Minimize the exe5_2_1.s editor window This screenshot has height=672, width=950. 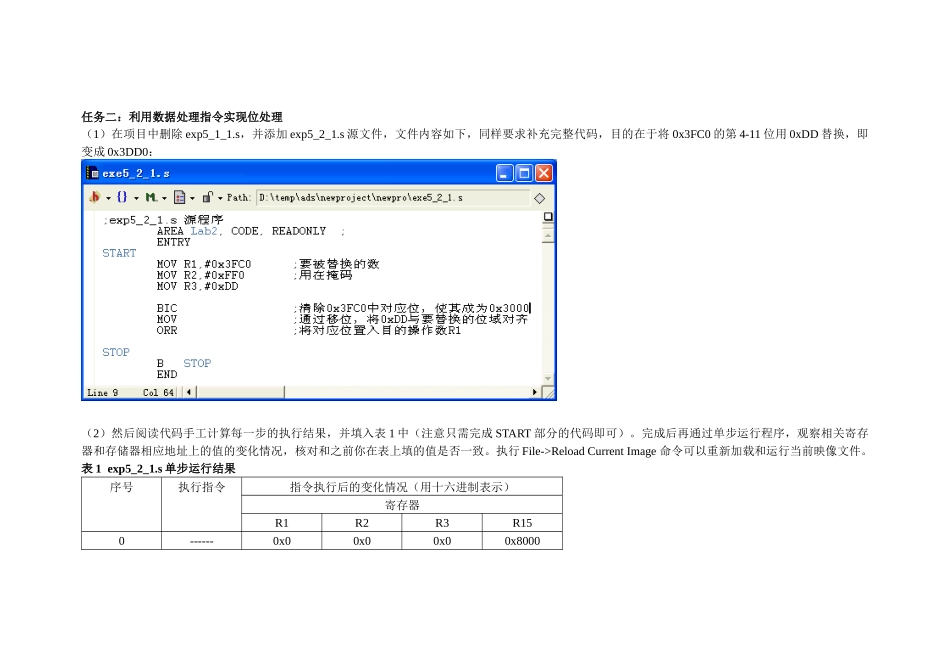[x=505, y=173]
